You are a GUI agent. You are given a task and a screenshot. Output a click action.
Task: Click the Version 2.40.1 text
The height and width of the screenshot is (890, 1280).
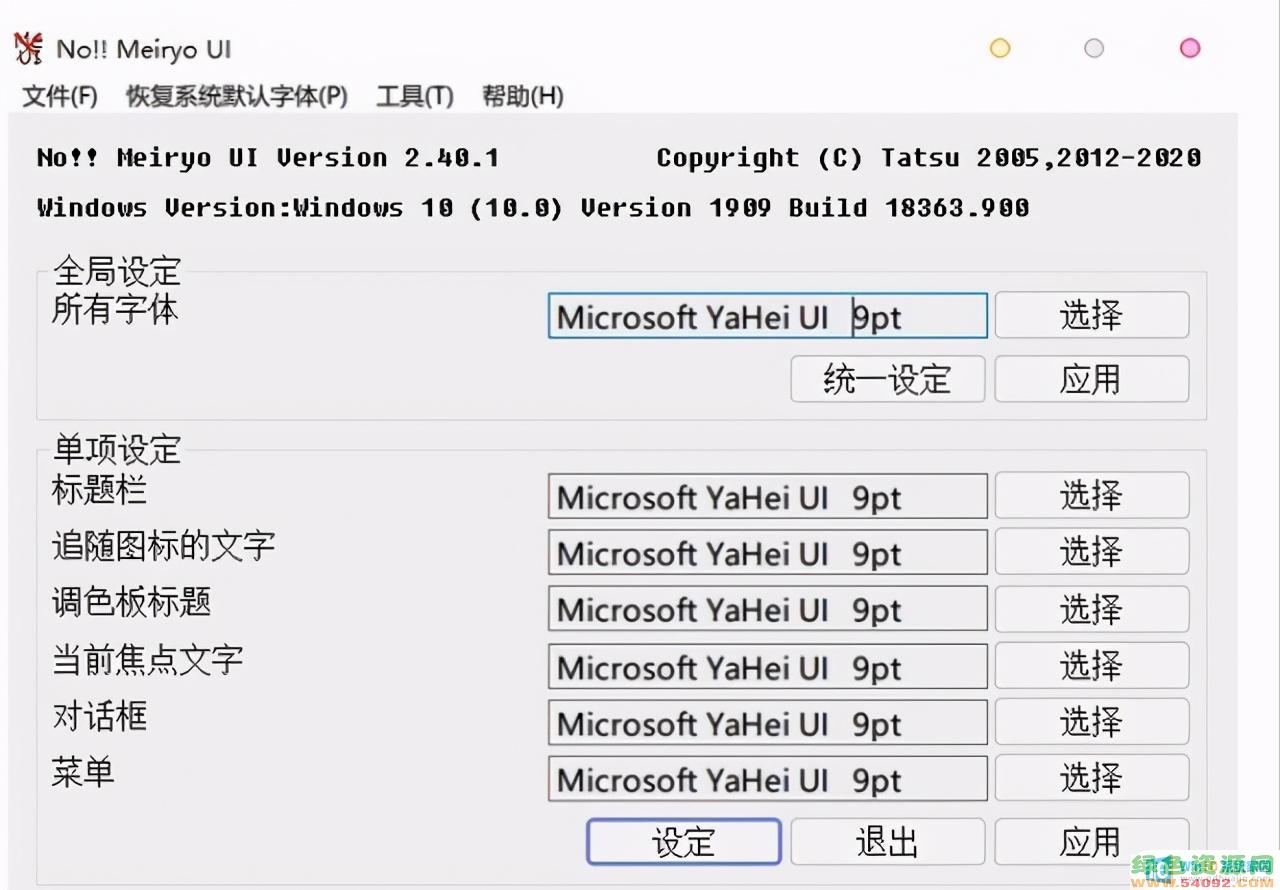[x=388, y=158]
